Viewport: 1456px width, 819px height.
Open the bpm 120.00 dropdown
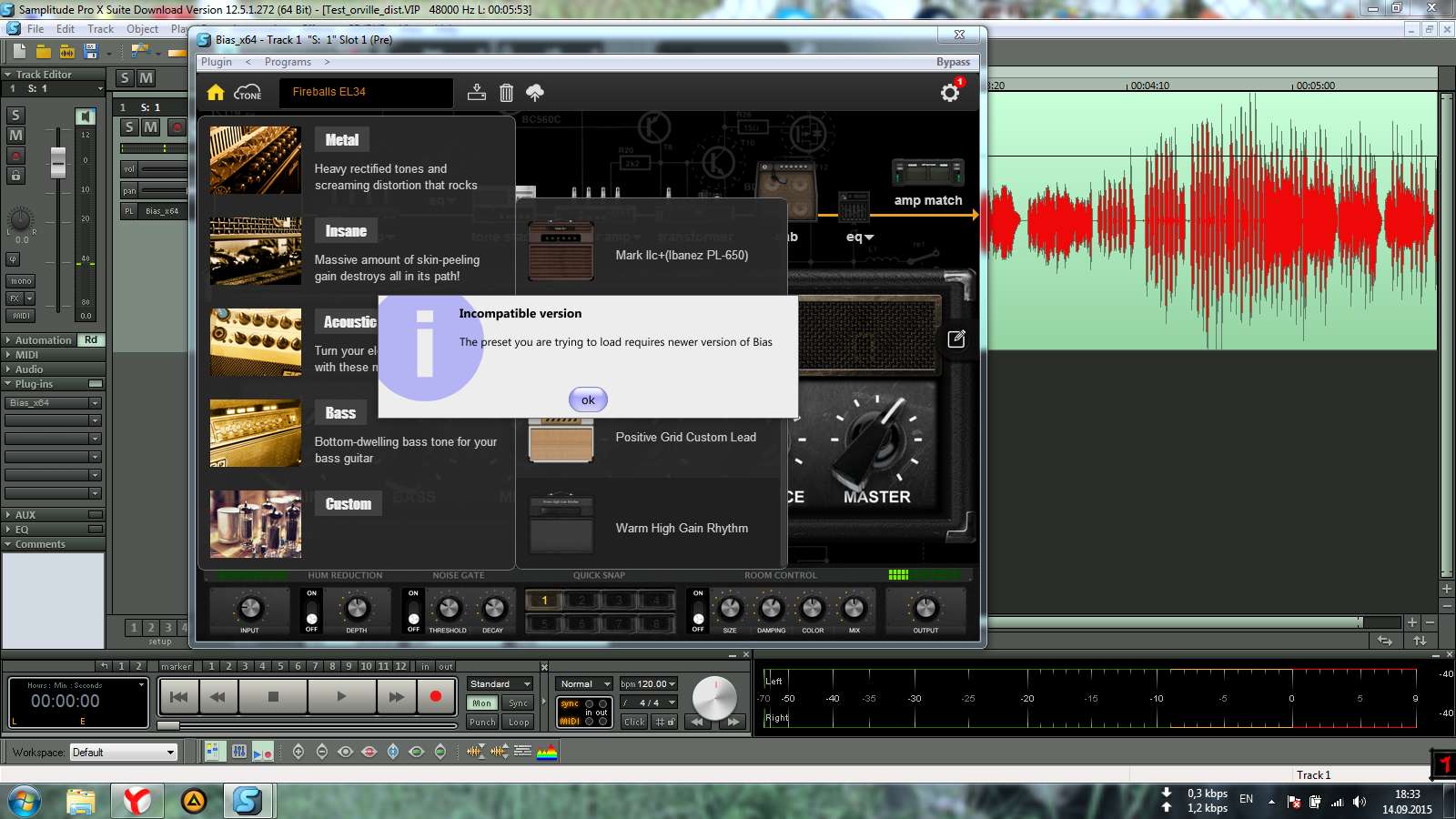coord(649,683)
